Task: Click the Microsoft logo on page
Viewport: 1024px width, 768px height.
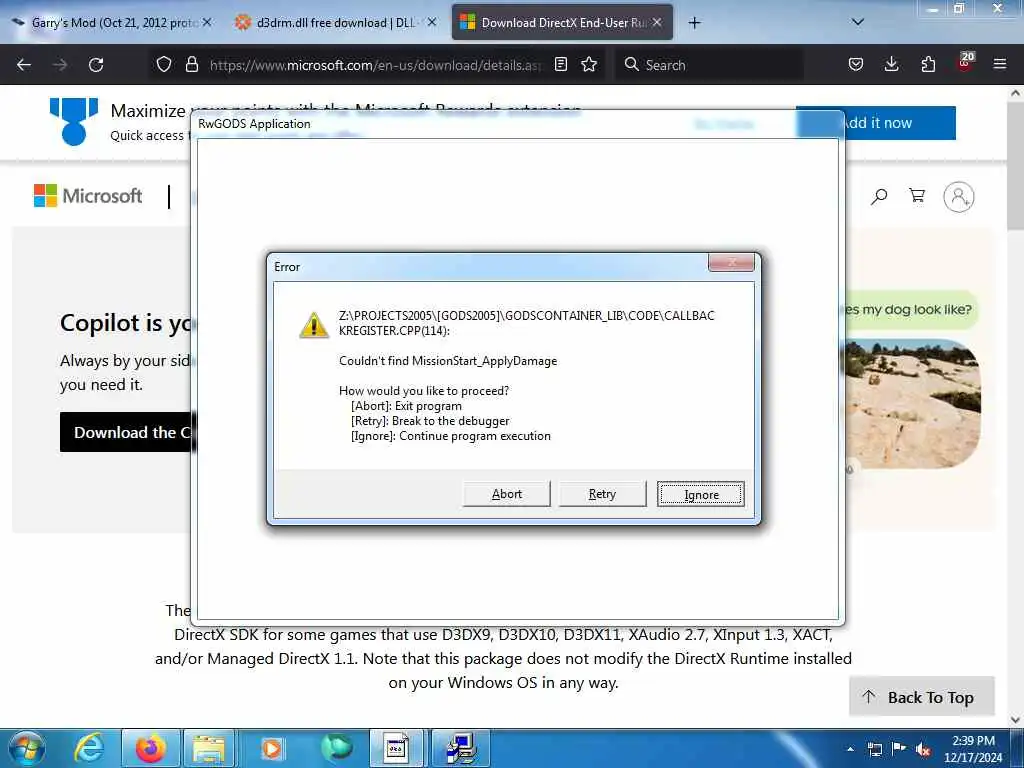Action: 88,195
